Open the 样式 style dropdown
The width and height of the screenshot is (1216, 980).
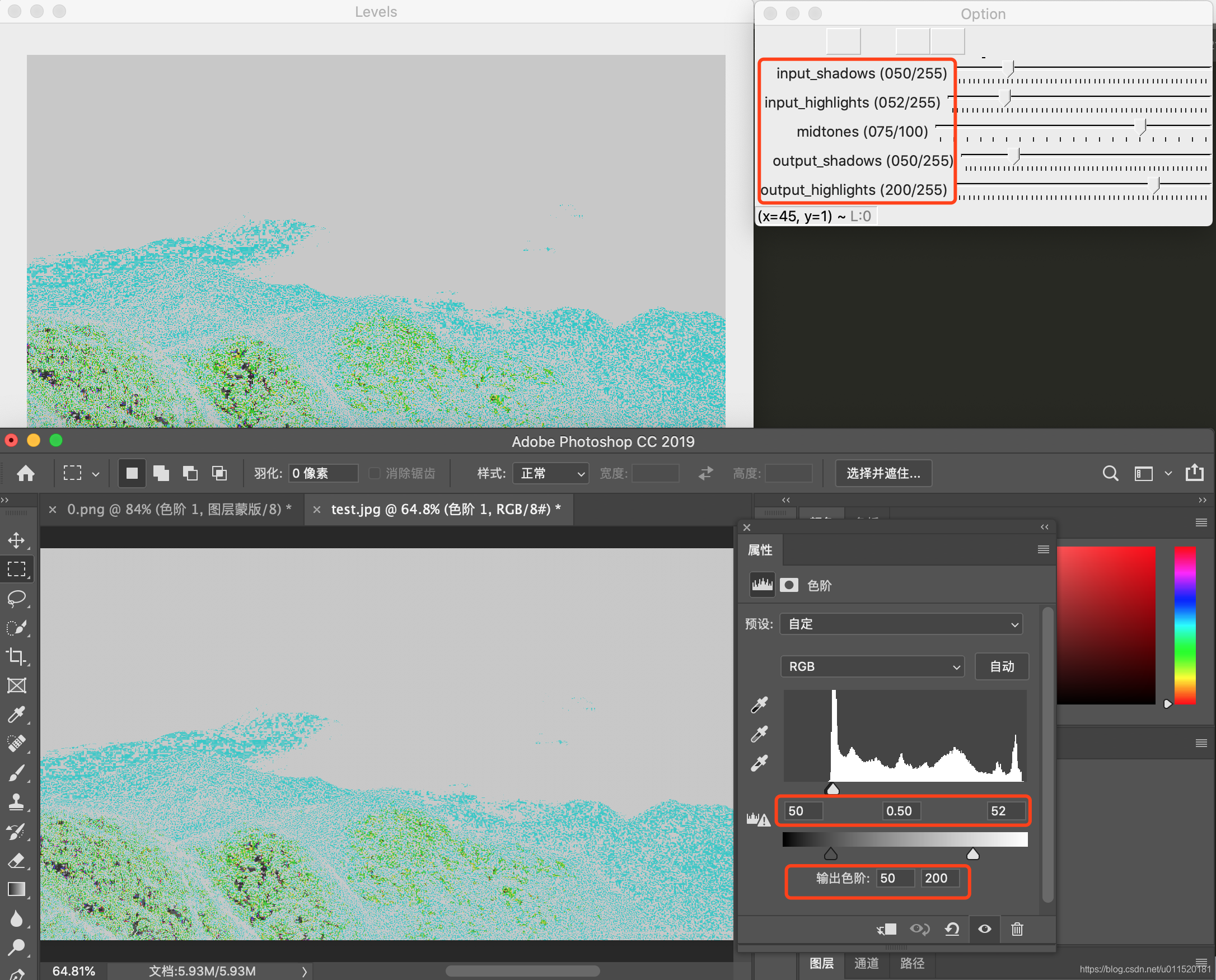point(551,473)
